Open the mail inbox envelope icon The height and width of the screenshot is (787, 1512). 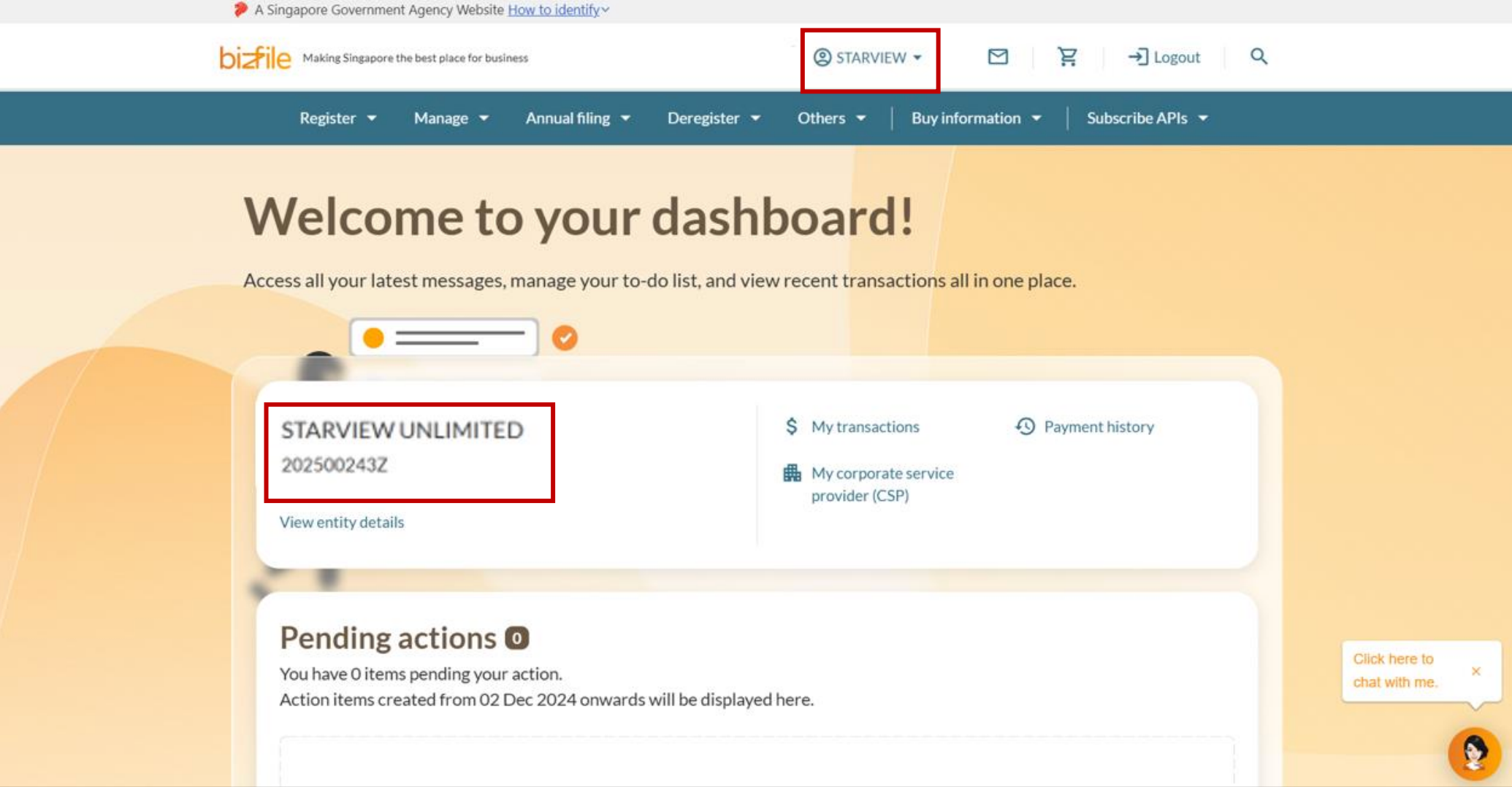998,57
